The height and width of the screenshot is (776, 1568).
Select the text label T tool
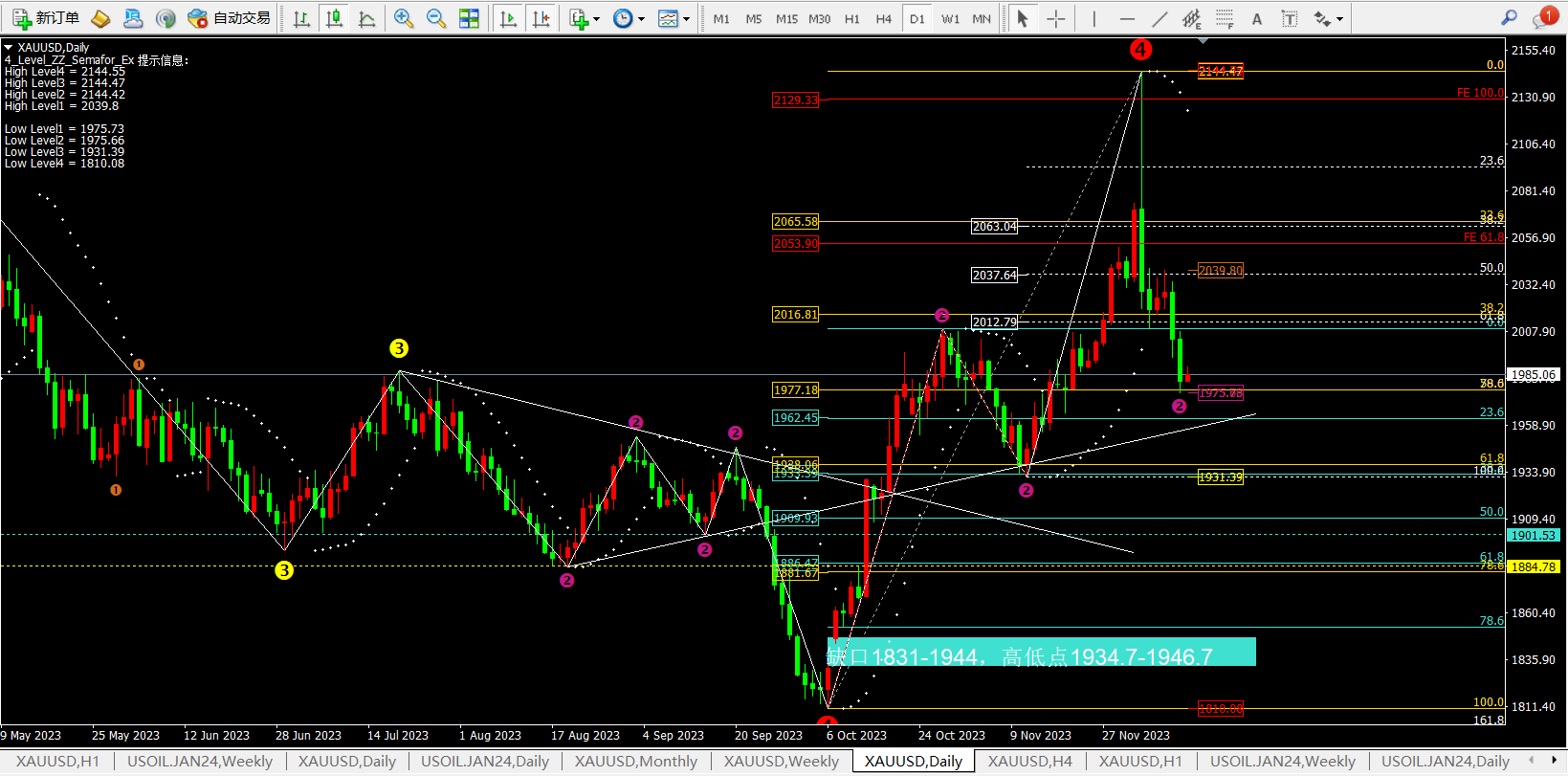point(1289,18)
